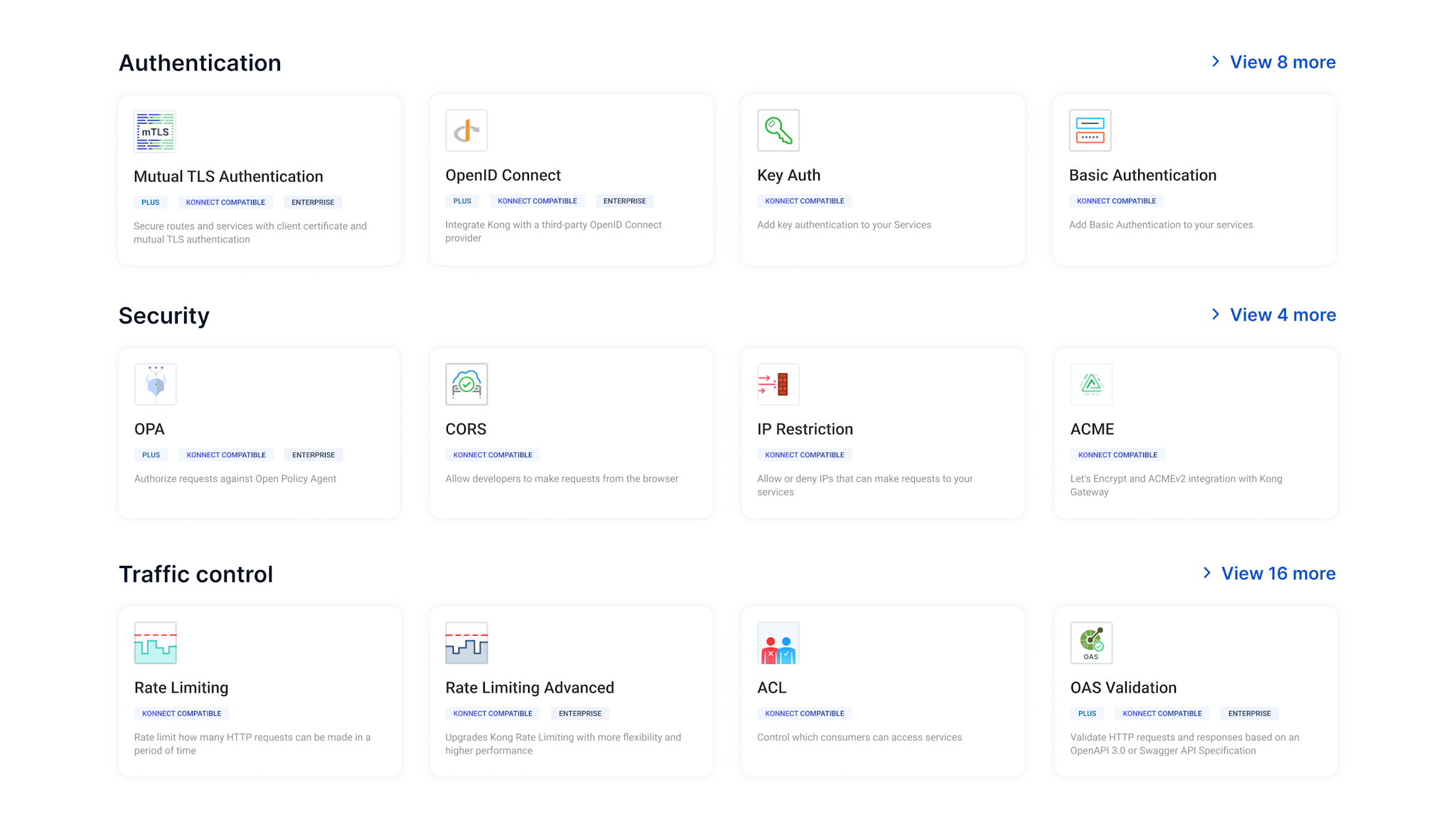Click View 8 more authentication plugins
This screenshot has height=819, width=1456.
coord(1283,62)
